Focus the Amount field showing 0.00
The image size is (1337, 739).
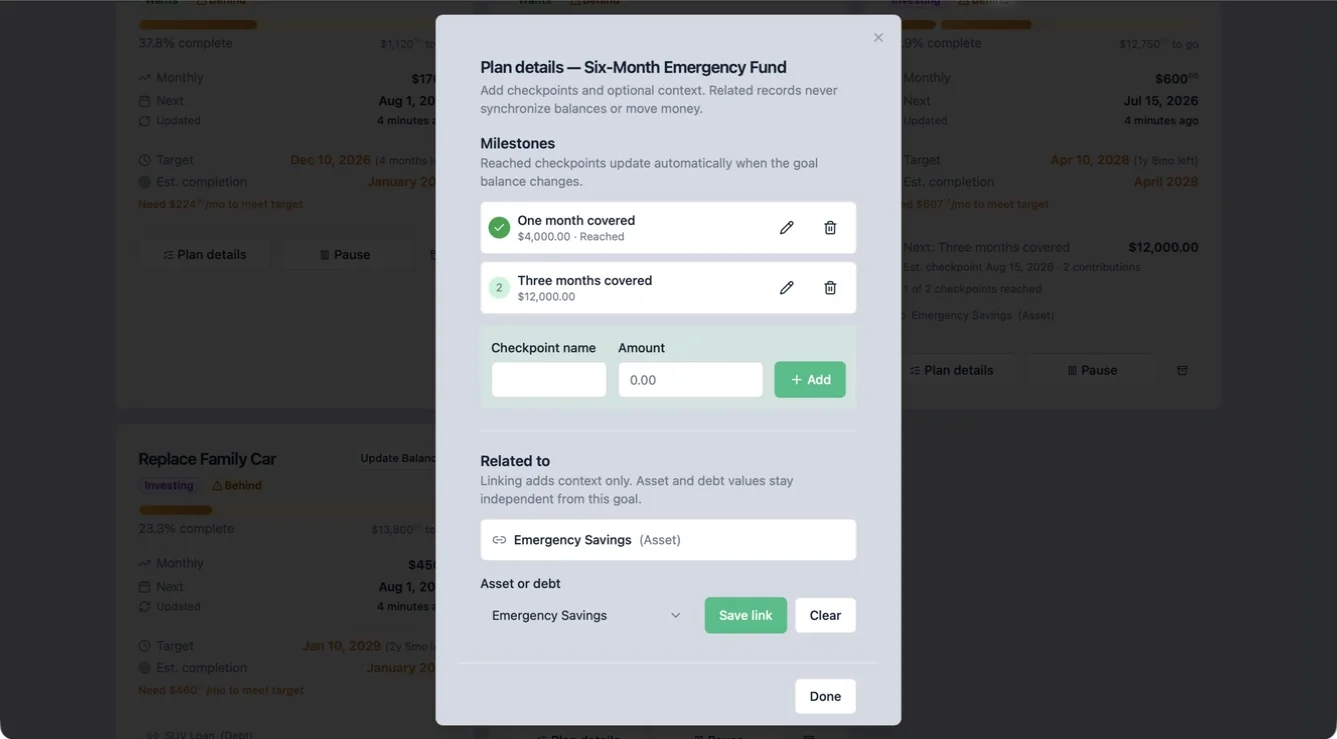click(691, 380)
